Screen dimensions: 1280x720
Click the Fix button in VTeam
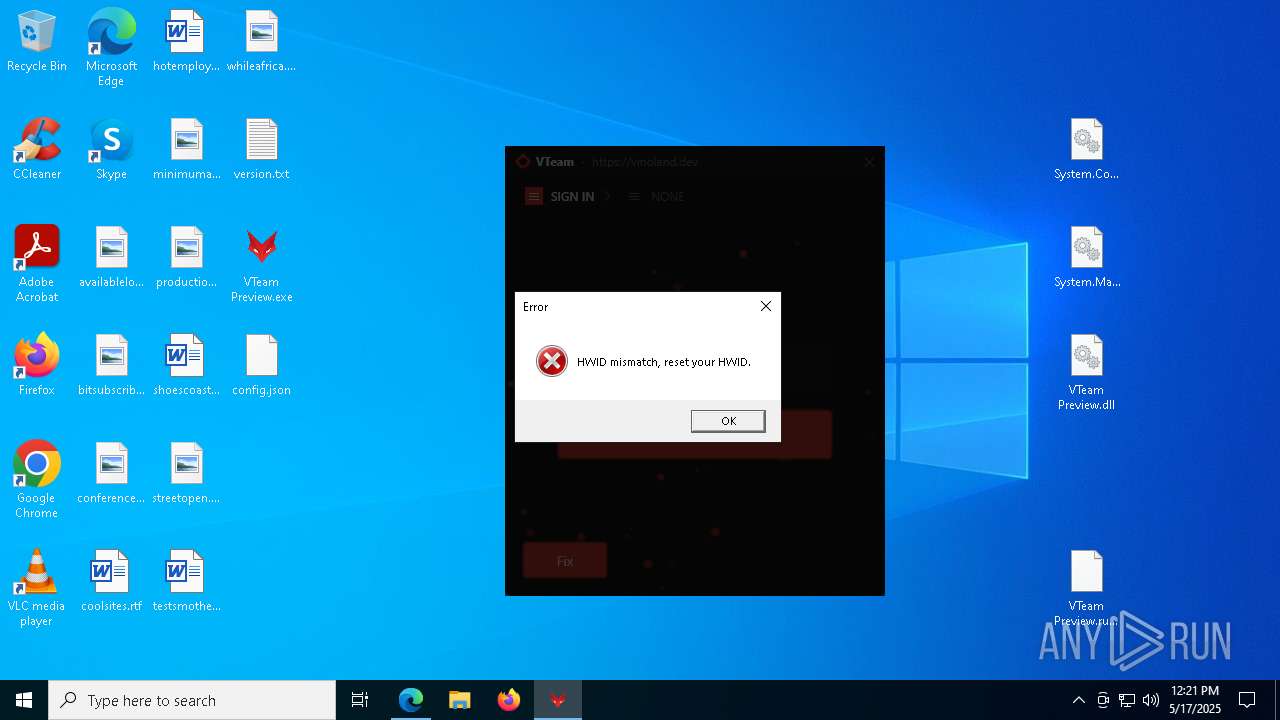point(565,561)
